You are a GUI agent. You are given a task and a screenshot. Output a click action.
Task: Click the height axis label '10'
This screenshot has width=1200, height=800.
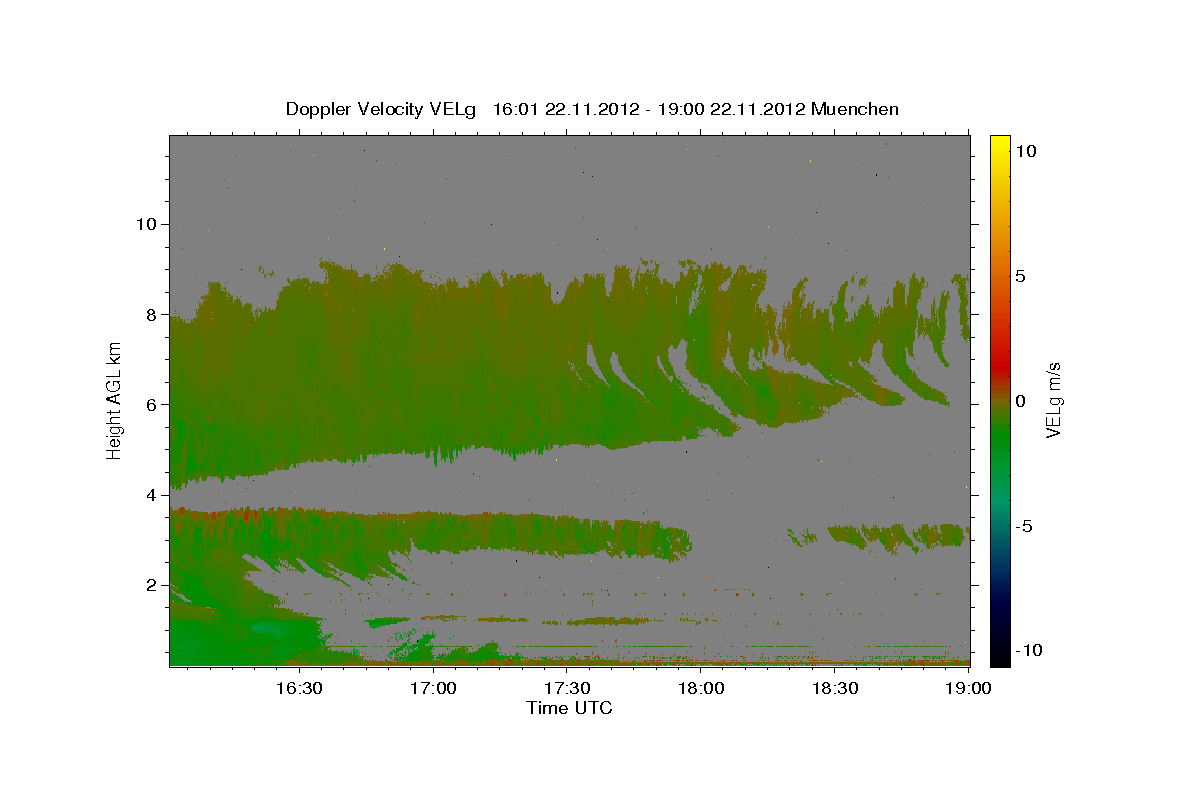click(x=145, y=224)
